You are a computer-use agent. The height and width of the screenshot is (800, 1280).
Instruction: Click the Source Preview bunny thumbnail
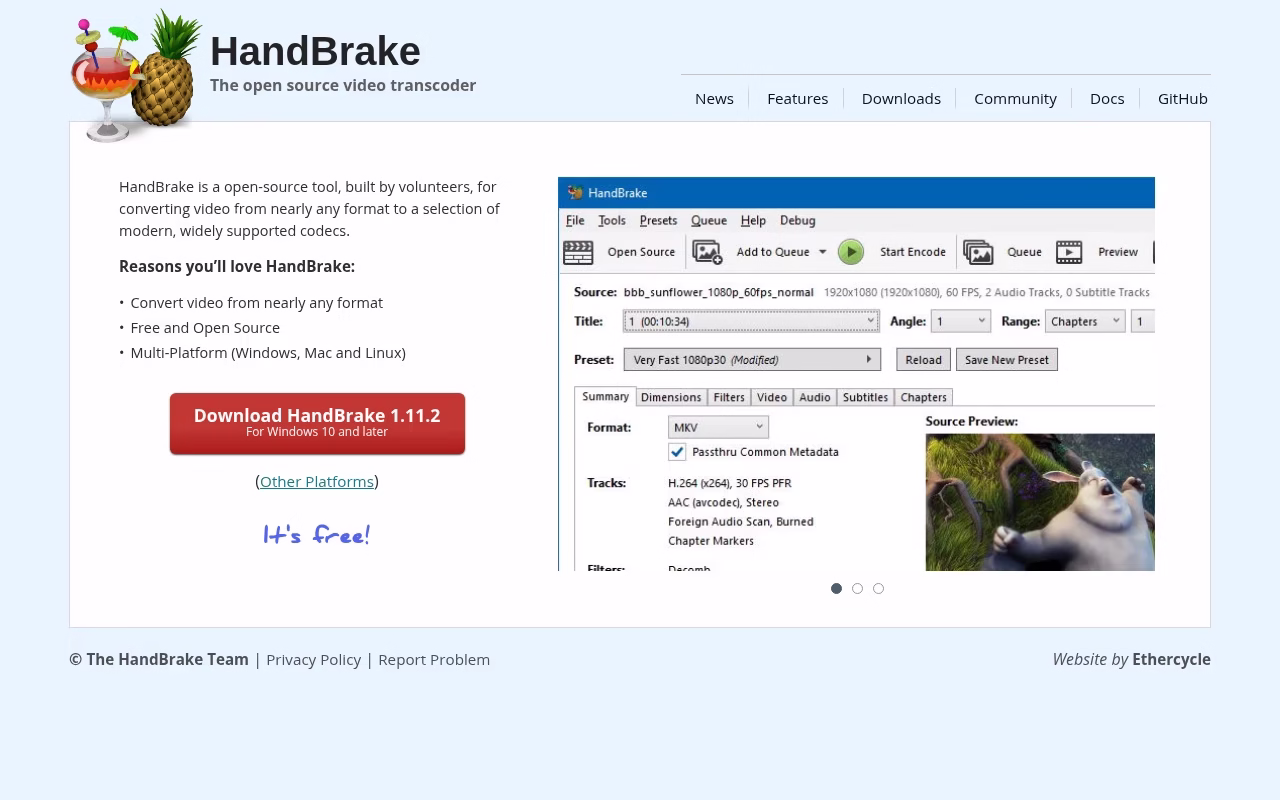tap(1040, 502)
